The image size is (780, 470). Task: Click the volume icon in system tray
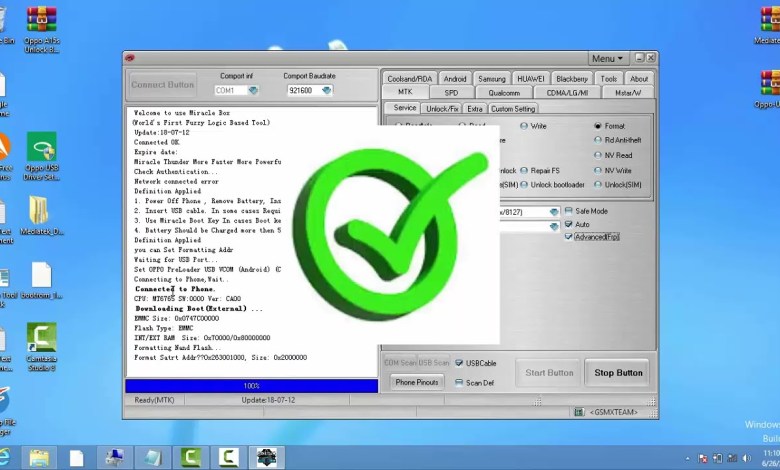click(x=747, y=458)
